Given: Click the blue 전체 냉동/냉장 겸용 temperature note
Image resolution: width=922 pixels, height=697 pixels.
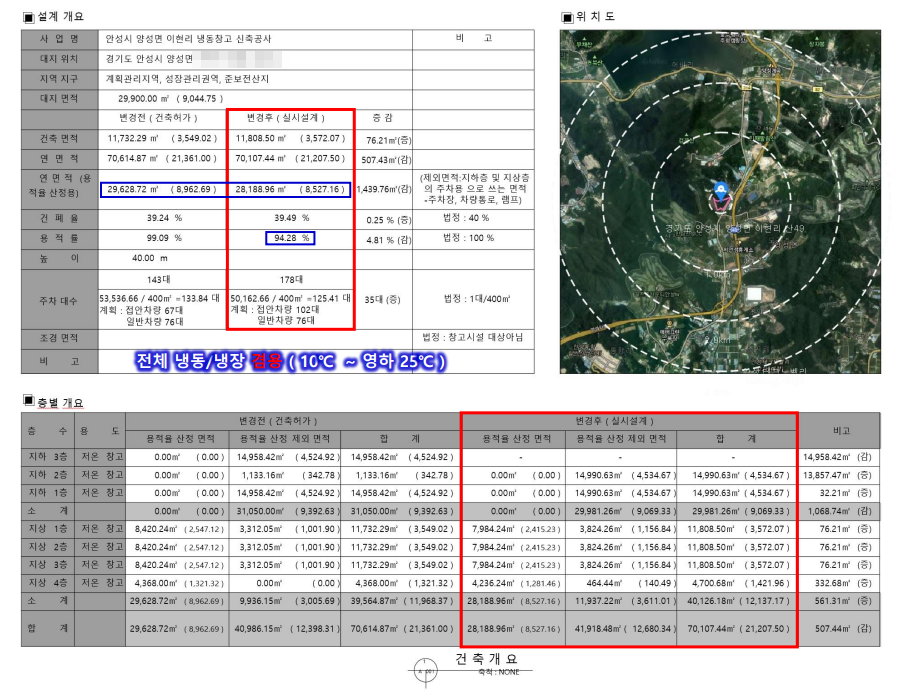Looking at the screenshot, I should (x=290, y=361).
